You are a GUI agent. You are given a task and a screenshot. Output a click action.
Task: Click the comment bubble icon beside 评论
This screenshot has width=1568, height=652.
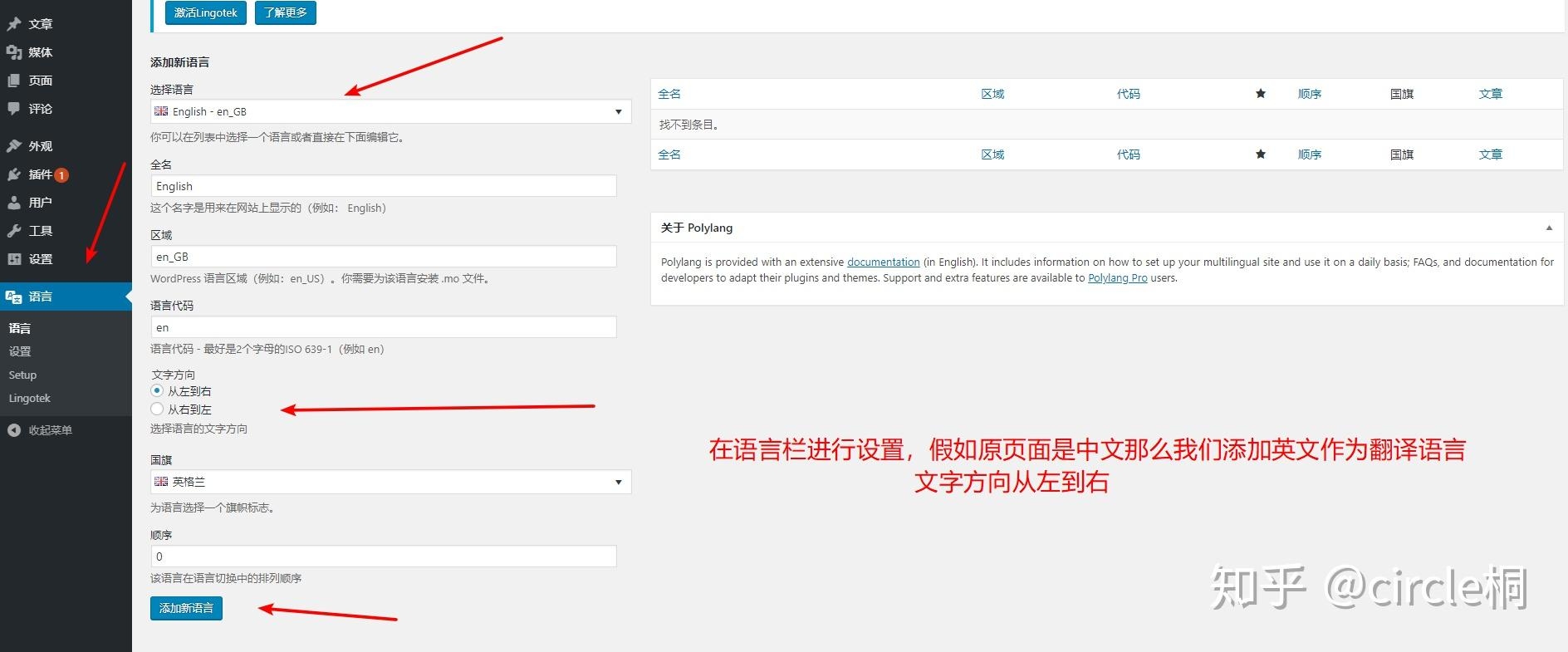pyautogui.click(x=14, y=109)
